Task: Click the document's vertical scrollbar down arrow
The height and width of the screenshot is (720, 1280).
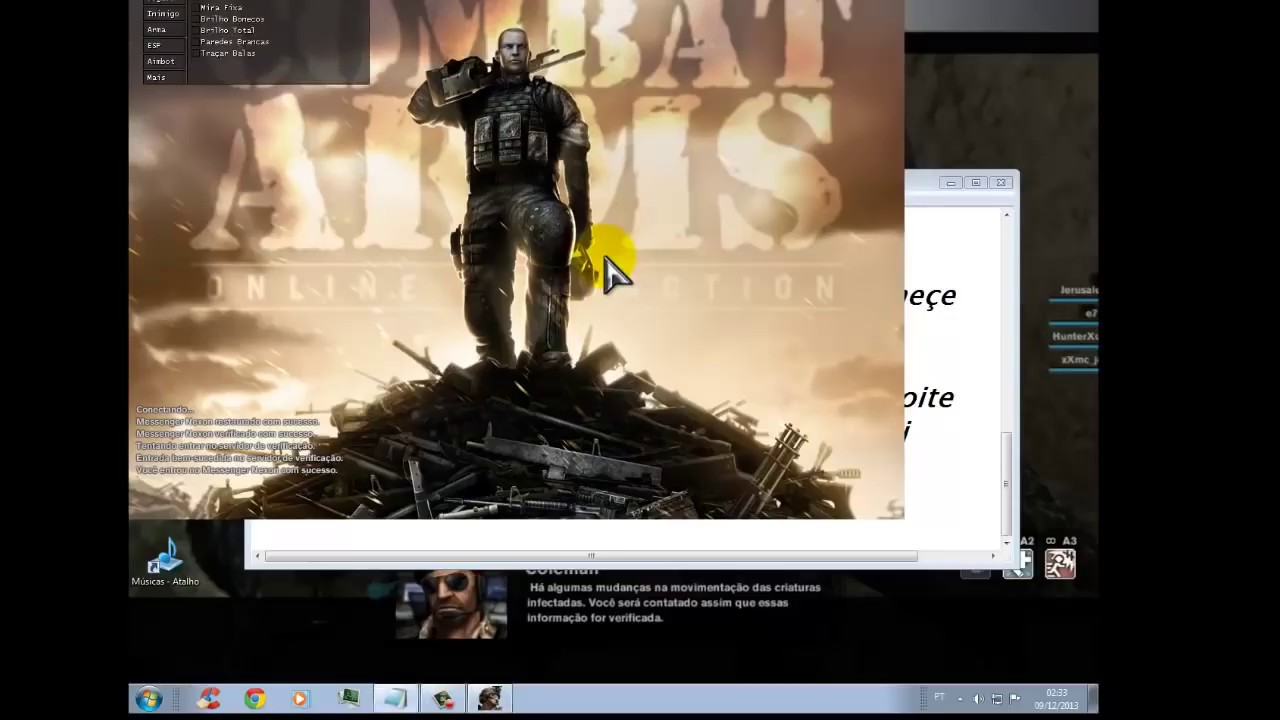Action: pyautogui.click(x=1006, y=543)
